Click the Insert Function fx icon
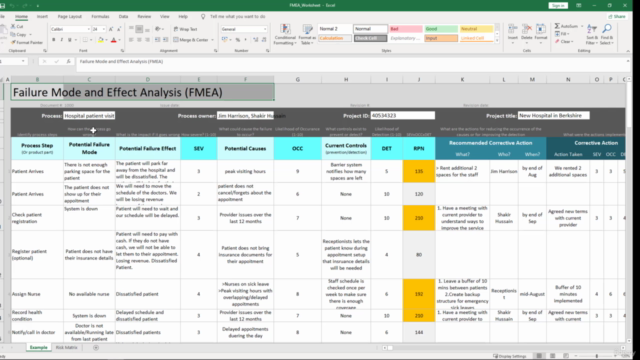 click(x=68, y=61)
